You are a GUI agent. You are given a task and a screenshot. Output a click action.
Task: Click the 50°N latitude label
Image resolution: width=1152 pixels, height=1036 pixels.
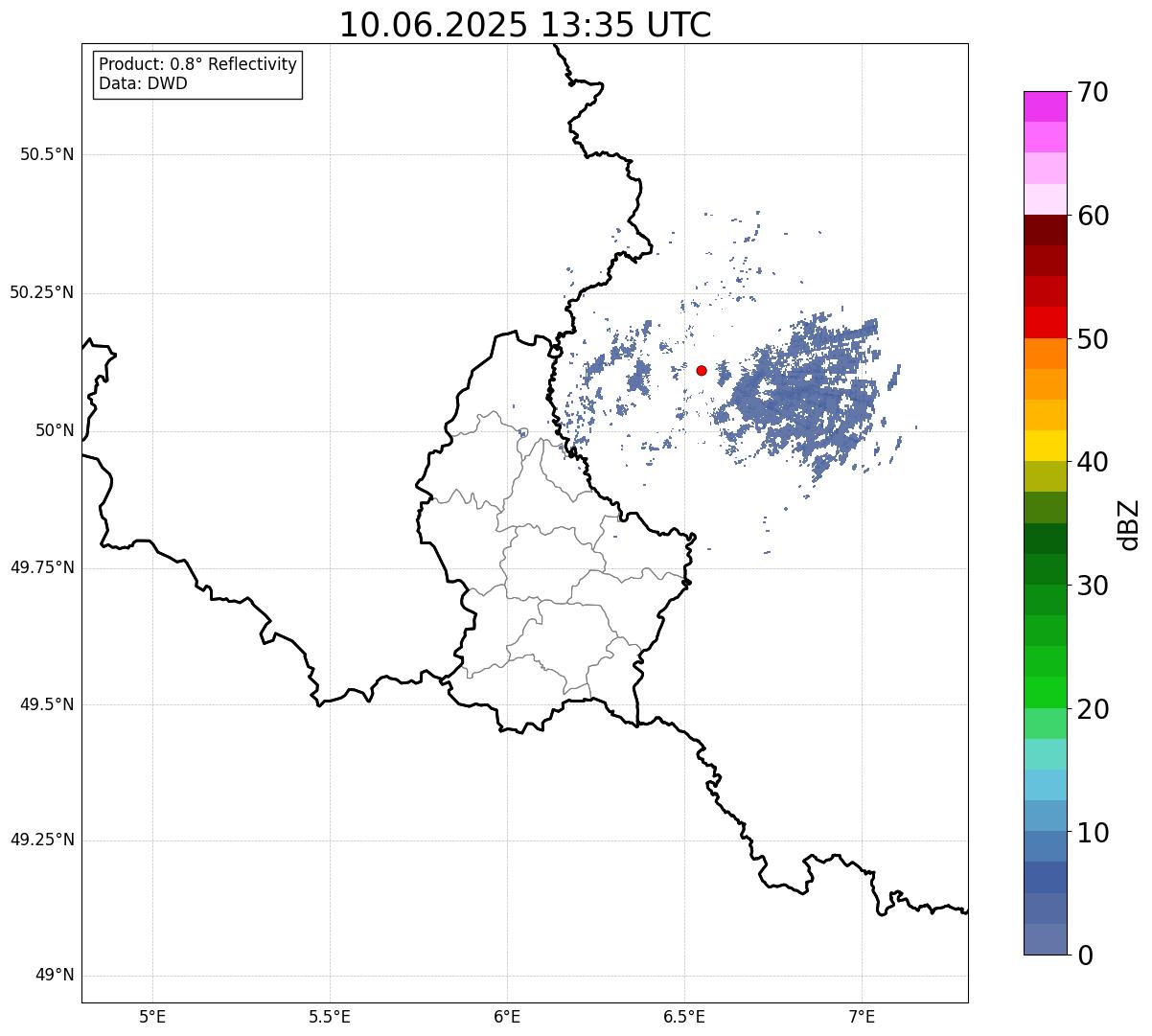tap(55, 430)
